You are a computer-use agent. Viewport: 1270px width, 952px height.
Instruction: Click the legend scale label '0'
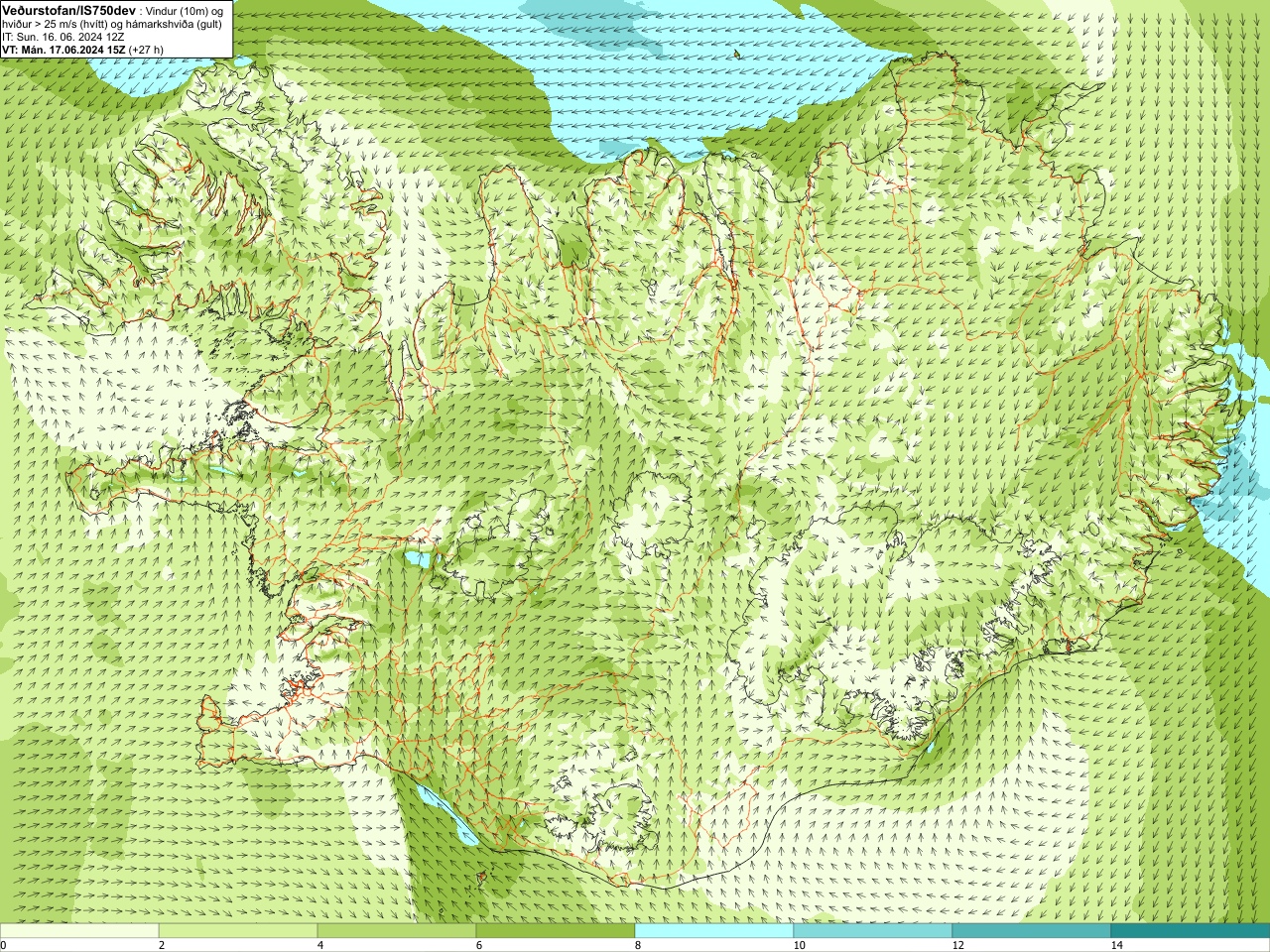(3, 945)
